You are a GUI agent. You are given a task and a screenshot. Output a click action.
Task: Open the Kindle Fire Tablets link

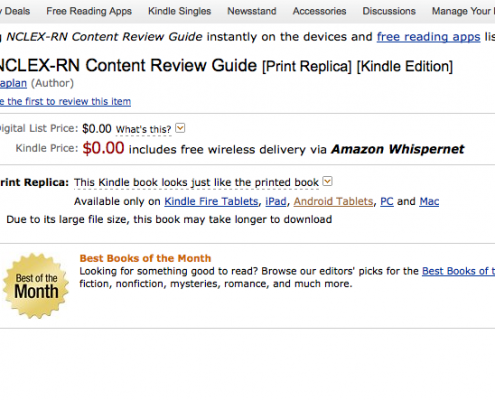(x=211, y=201)
